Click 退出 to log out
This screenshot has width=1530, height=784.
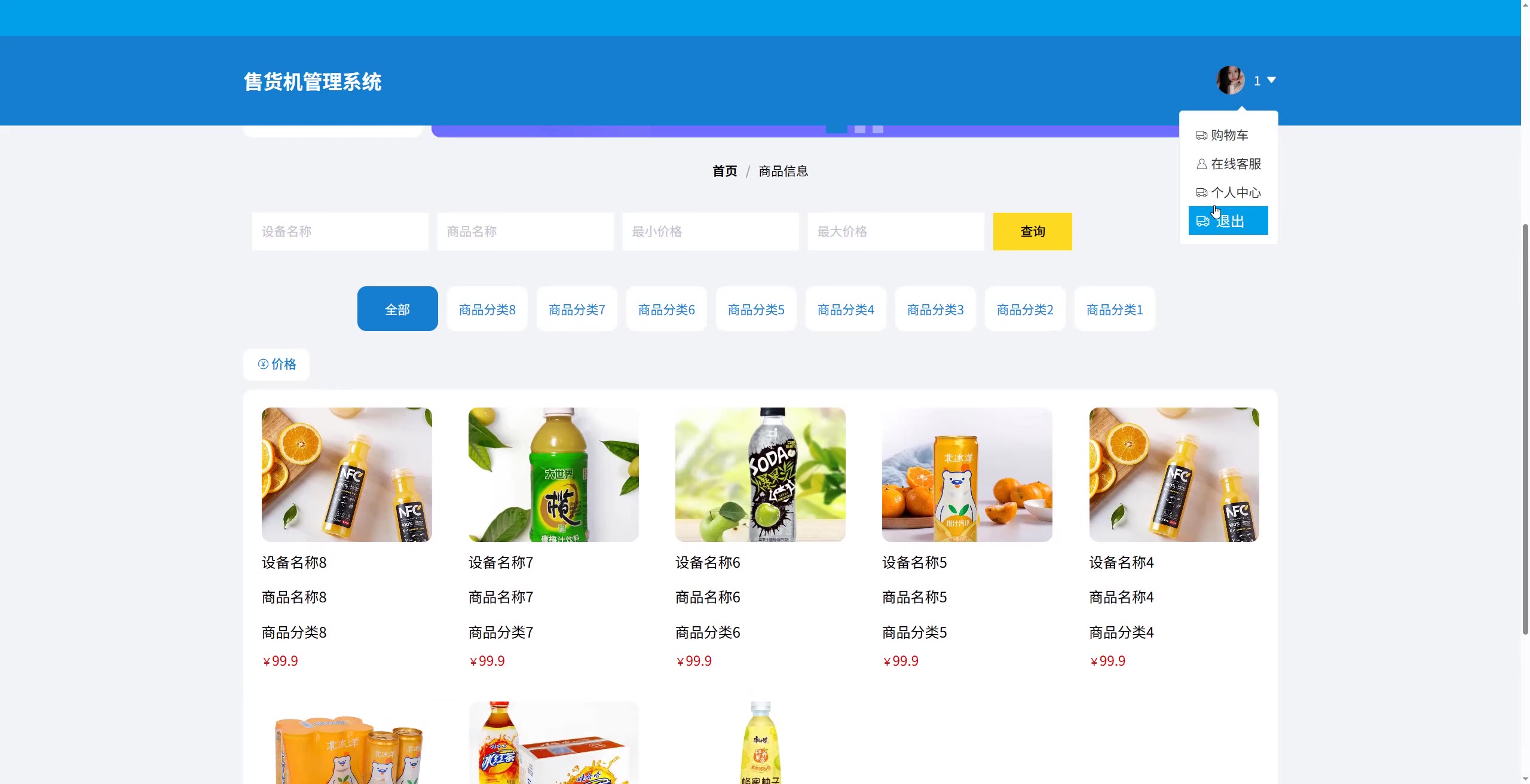[1228, 221]
